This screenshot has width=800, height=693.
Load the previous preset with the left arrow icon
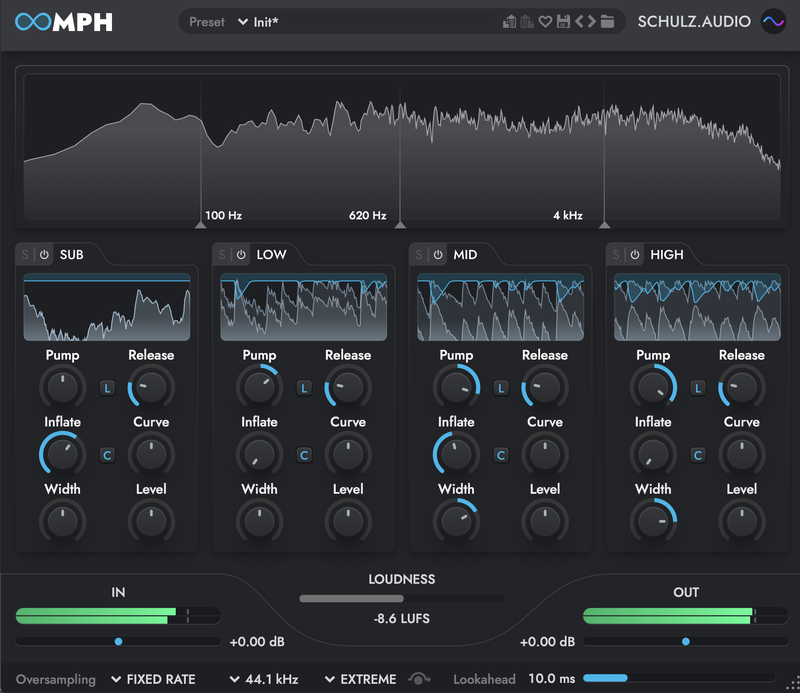click(578, 21)
